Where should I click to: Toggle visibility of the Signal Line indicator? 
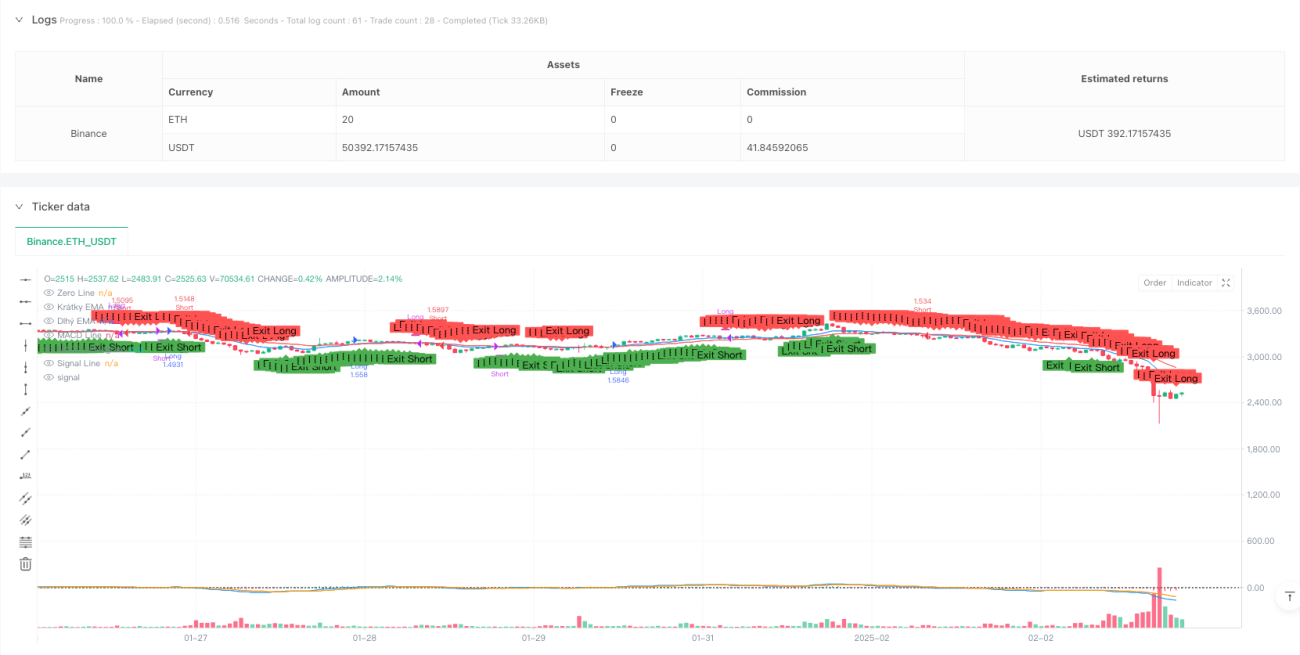point(48,363)
